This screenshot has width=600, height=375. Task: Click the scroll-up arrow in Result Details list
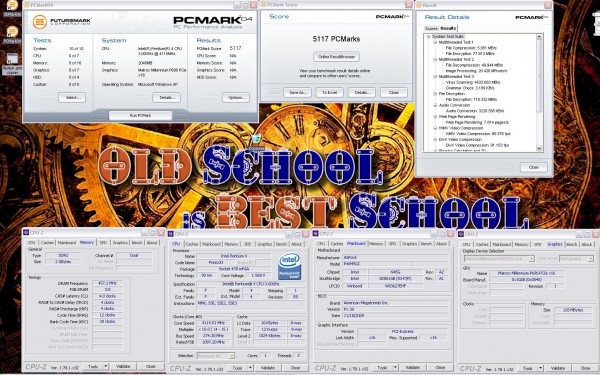pyautogui.click(x=539, y=37)
